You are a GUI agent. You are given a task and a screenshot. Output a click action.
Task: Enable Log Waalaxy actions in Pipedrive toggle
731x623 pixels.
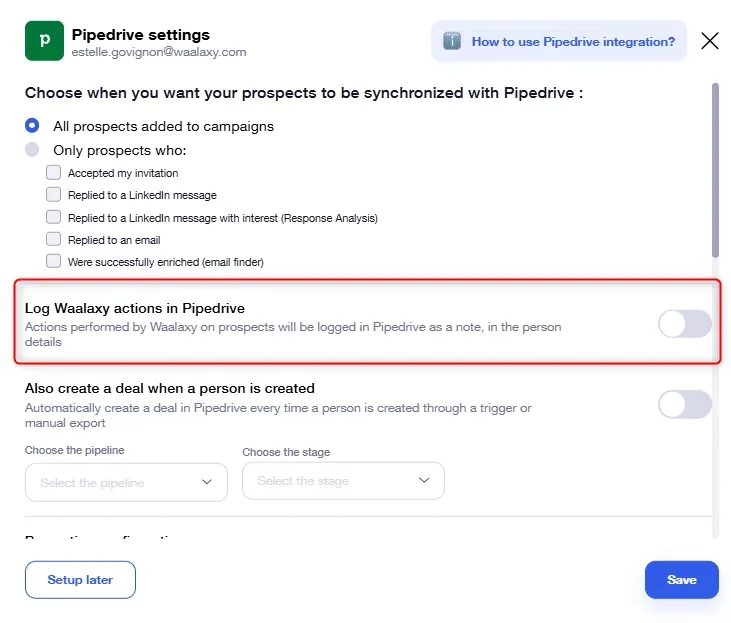point(684,324)
